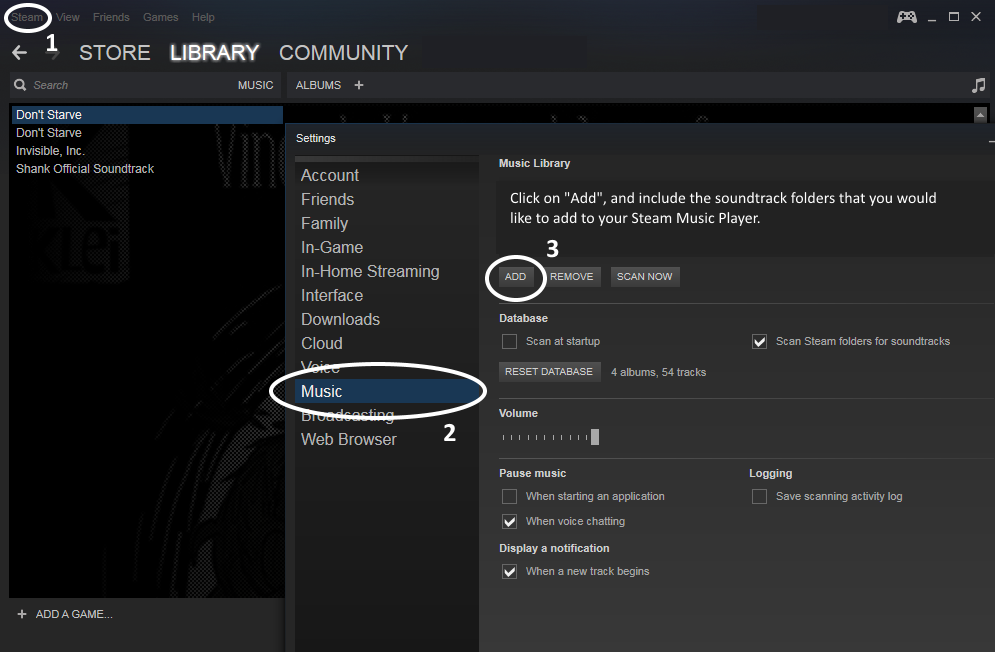The height and width of the screenshot is (652, 995).
Task: Click the SCAN NOW button
Action: (x=645, y=277)
